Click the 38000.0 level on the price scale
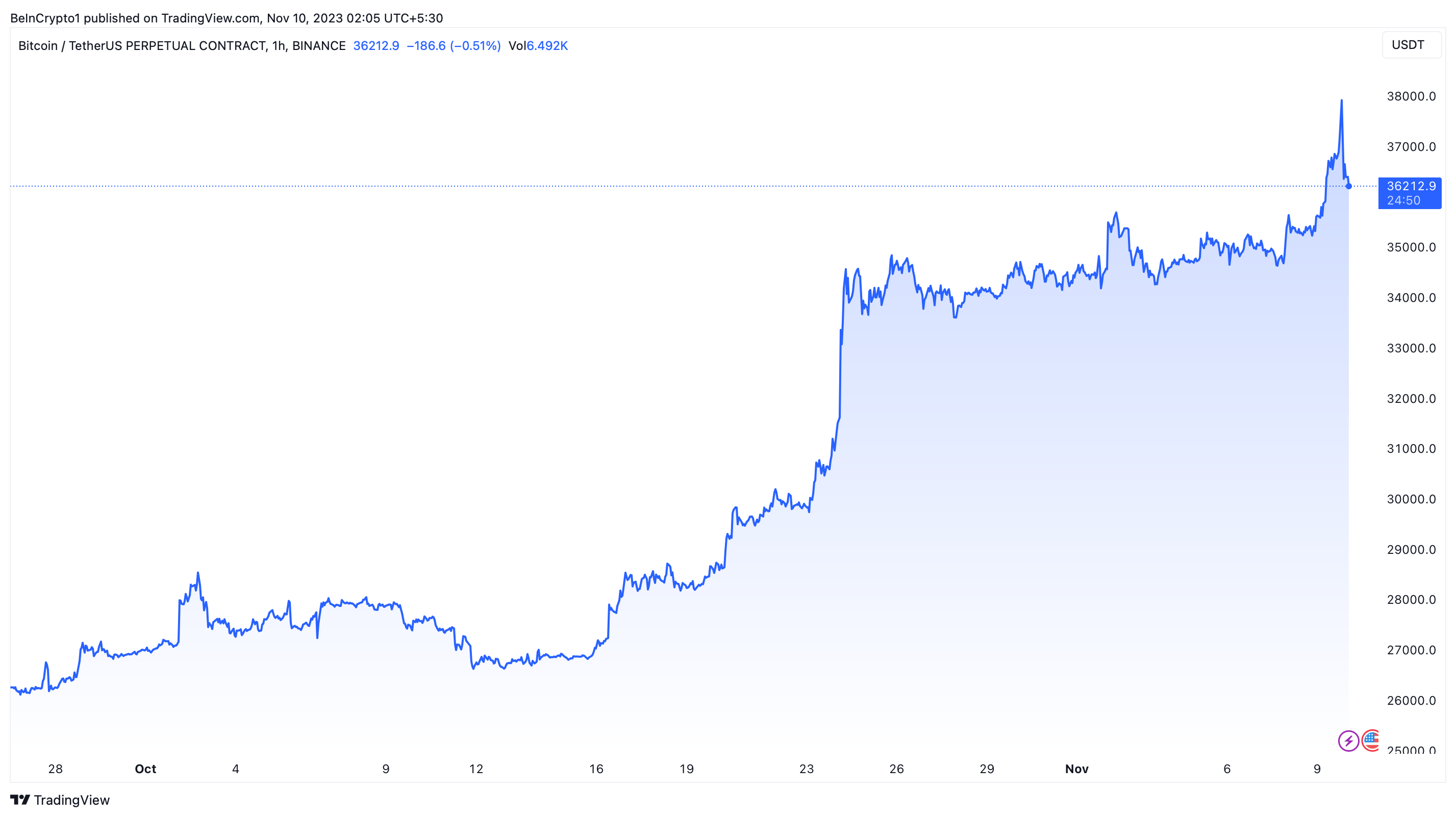 (1411, 96)
